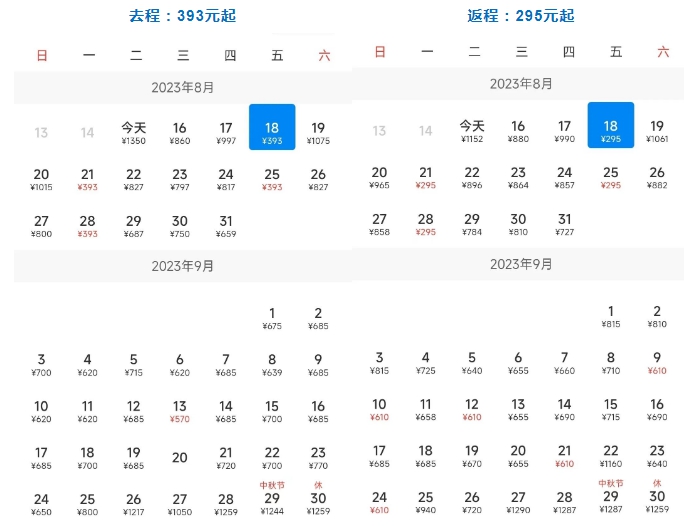Select August 31 return at ¥727

coord(565,225)
